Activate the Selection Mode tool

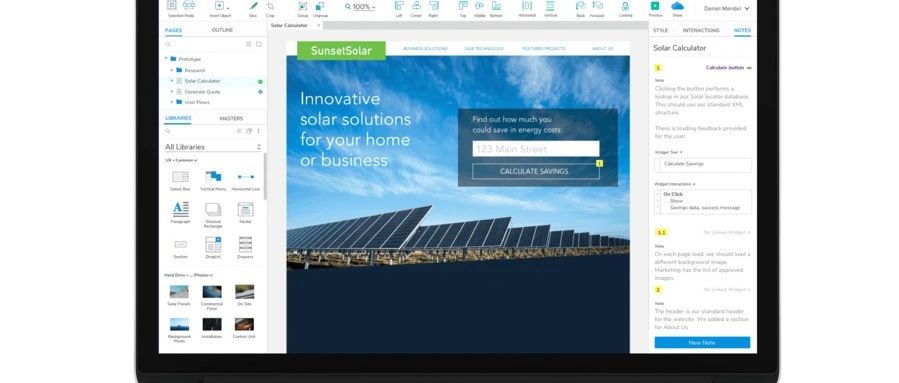click(x=181, y=8)
